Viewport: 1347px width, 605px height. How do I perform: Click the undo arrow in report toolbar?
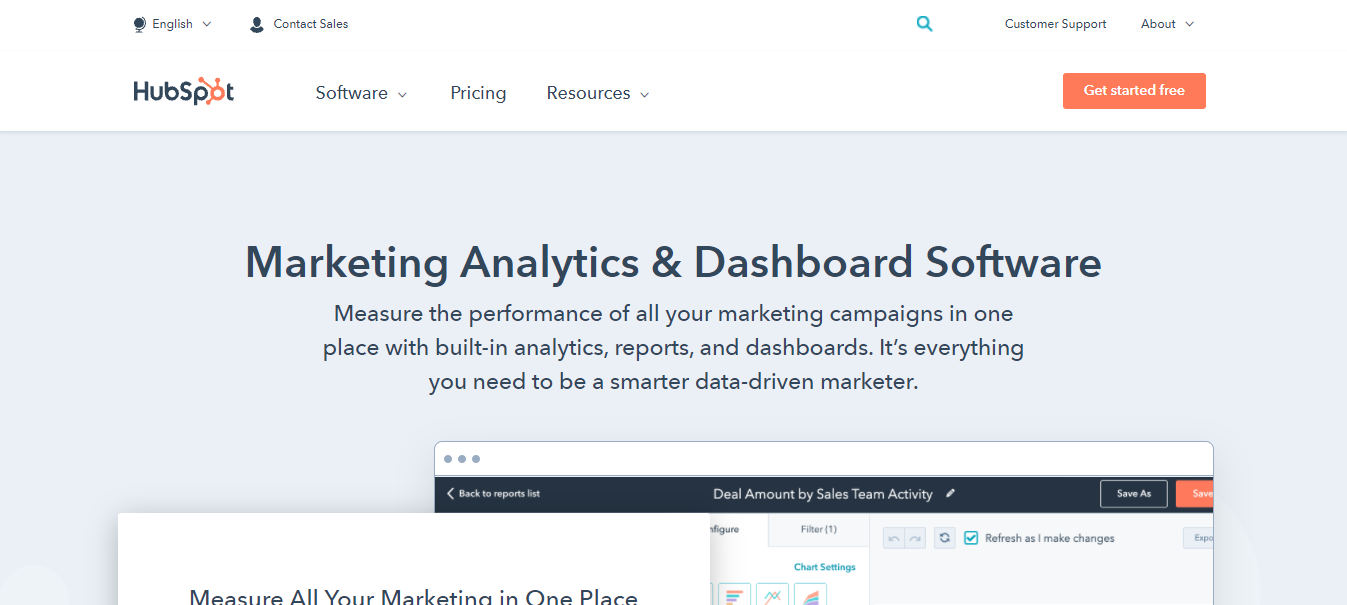[x=894, y=538]
